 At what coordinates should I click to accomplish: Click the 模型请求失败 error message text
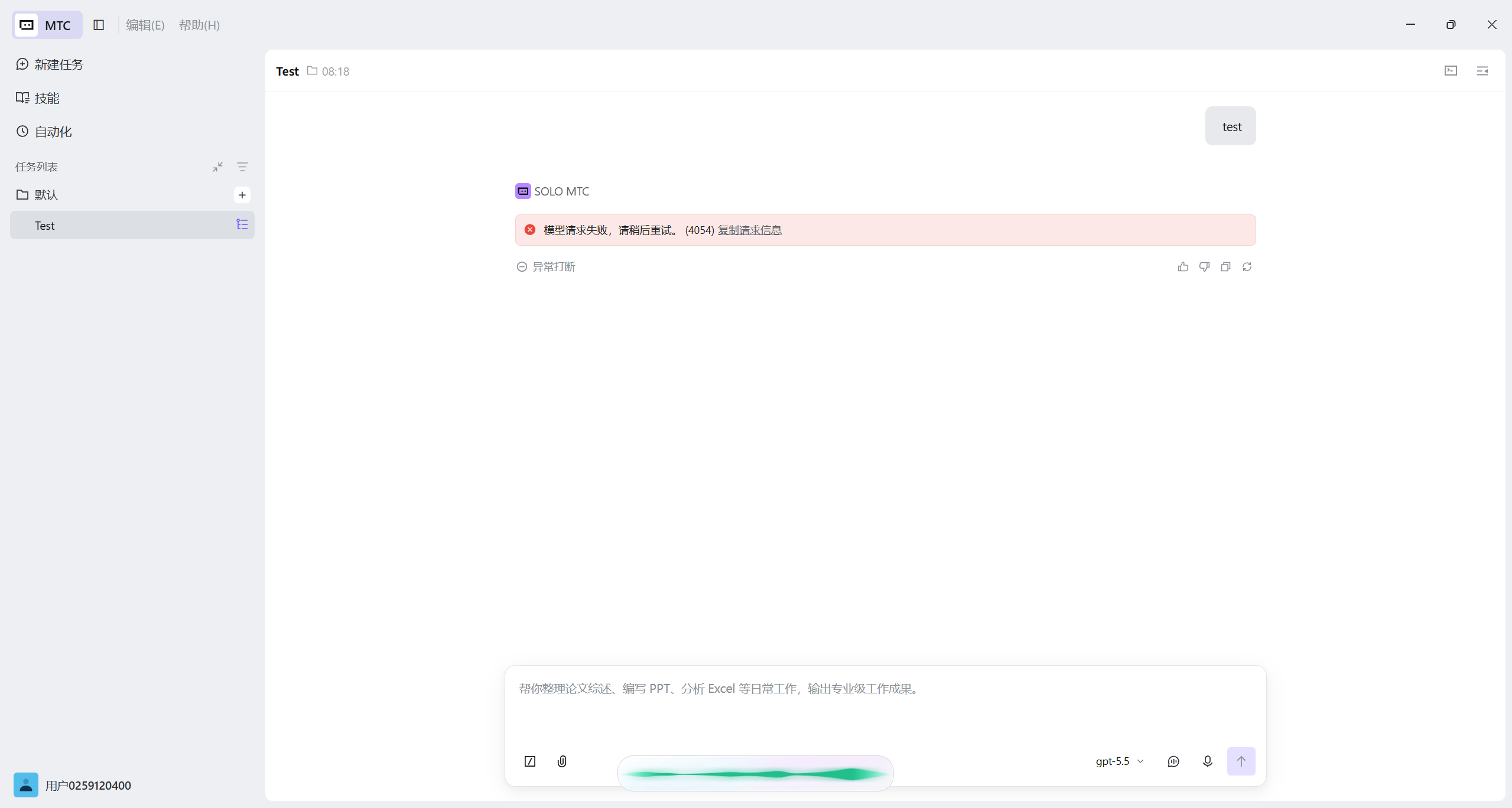pyautogui.click(x=611, y=230)
